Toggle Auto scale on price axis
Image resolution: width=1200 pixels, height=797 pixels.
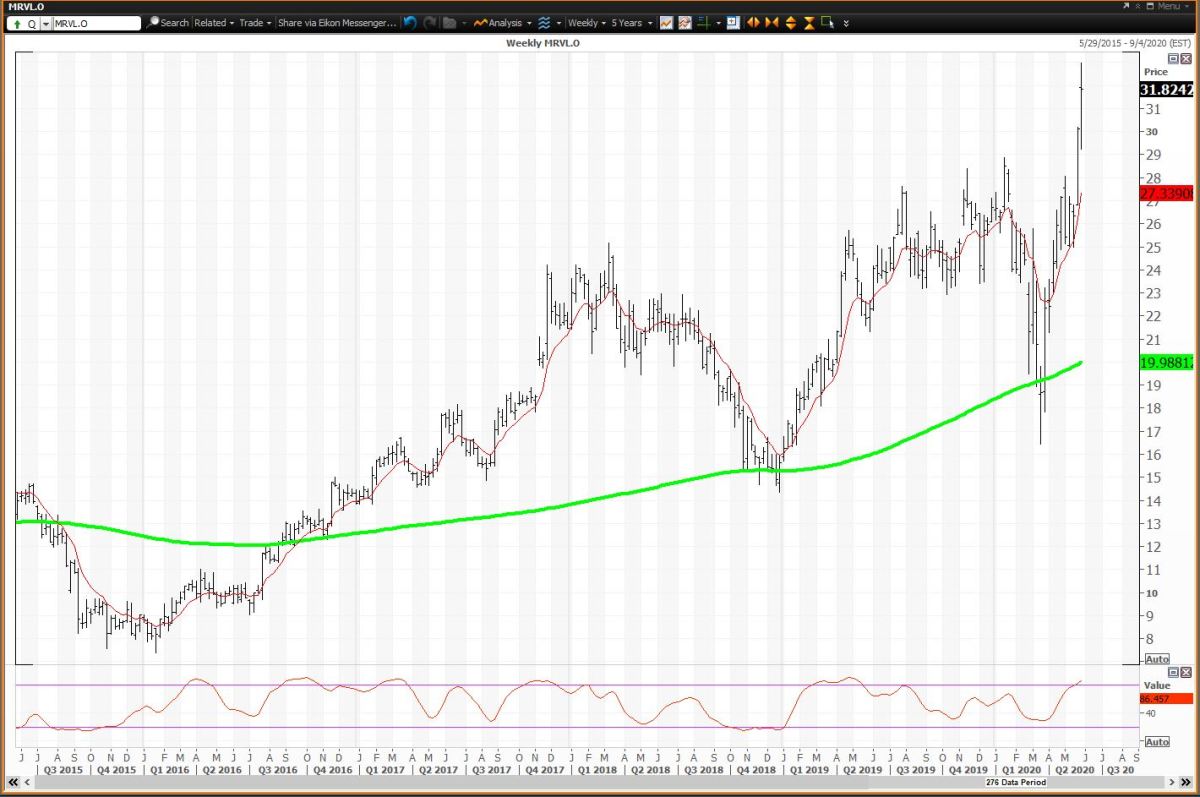1156,660
